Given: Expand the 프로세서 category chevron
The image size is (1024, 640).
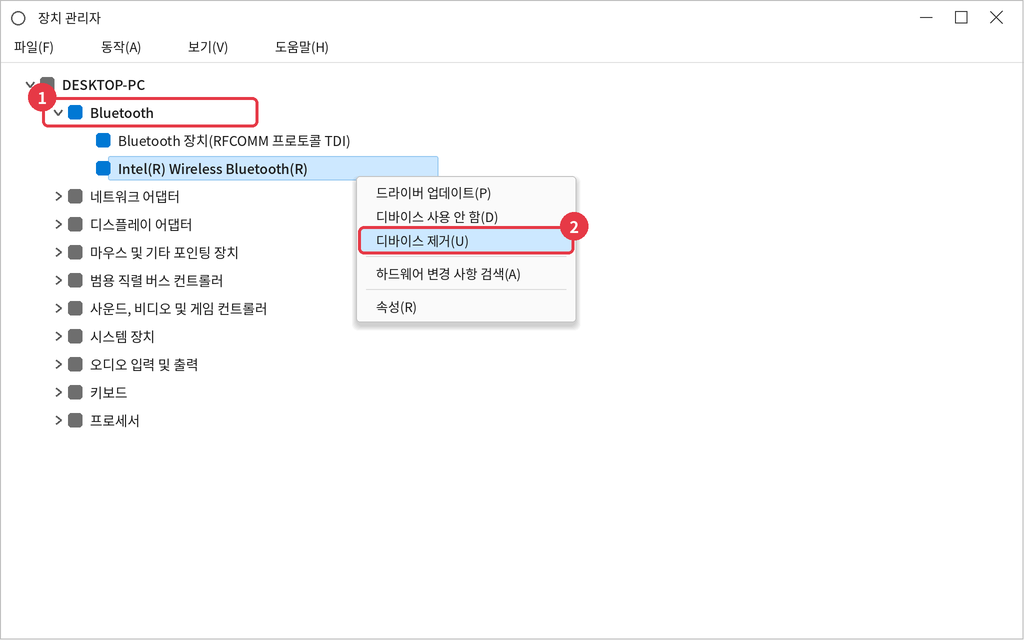Looking at the screenshot, I should (x=58, y=421).
